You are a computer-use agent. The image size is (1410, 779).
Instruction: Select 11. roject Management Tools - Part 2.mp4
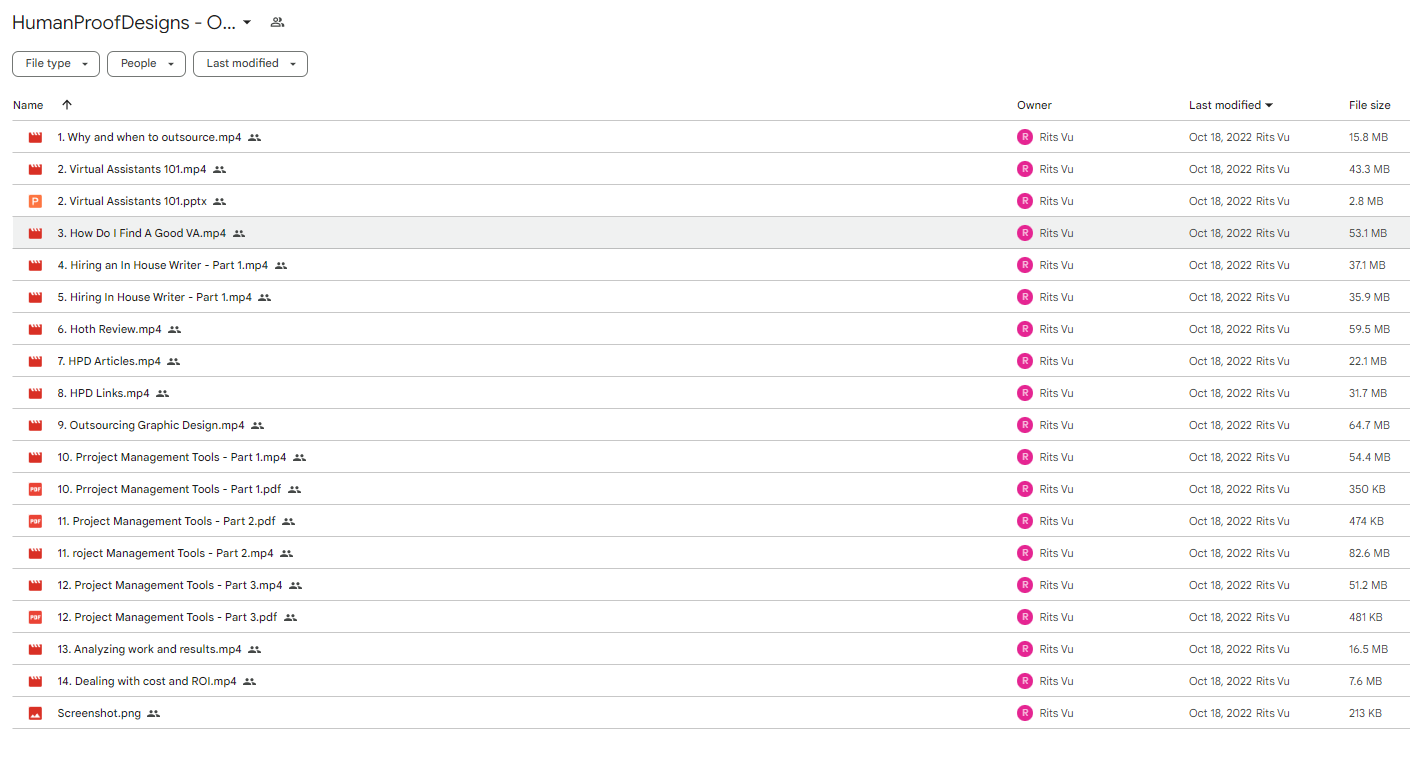pyautogui.click(x=165, y=553)
